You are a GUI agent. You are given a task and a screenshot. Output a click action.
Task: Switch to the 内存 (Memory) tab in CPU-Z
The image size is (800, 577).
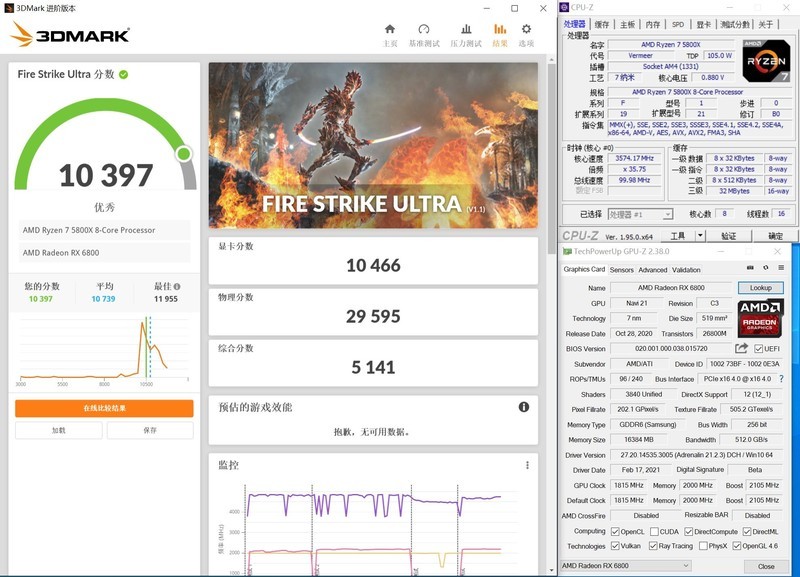[x=653, y=24]
